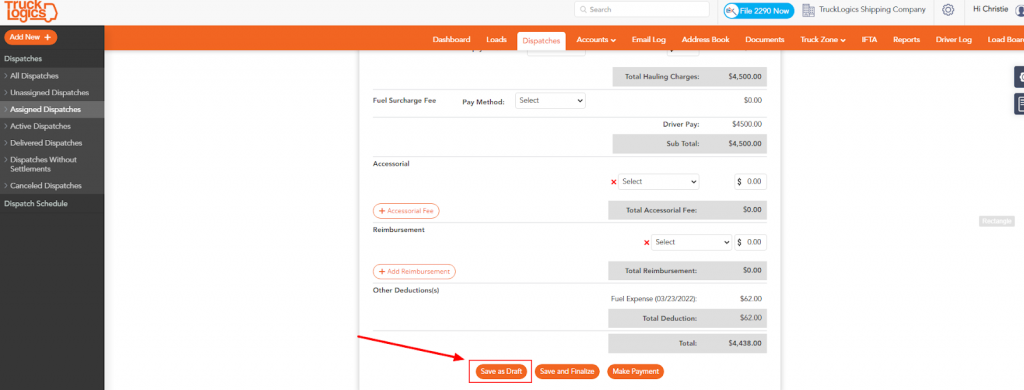Click the Driver Pay $4500.00 value

[746, 124]
